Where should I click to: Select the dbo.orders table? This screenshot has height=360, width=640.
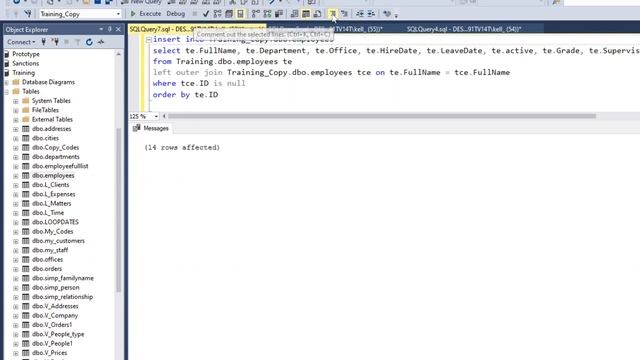tap(47, 269)
